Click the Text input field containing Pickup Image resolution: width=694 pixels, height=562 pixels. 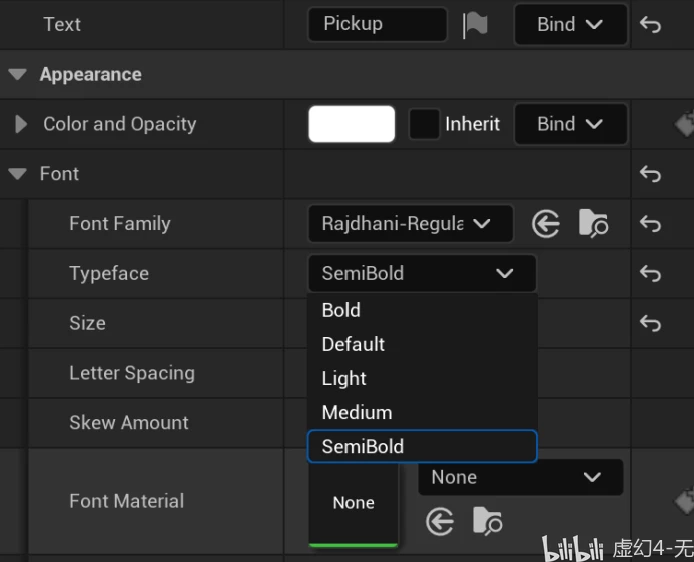(x=377, y=24)
